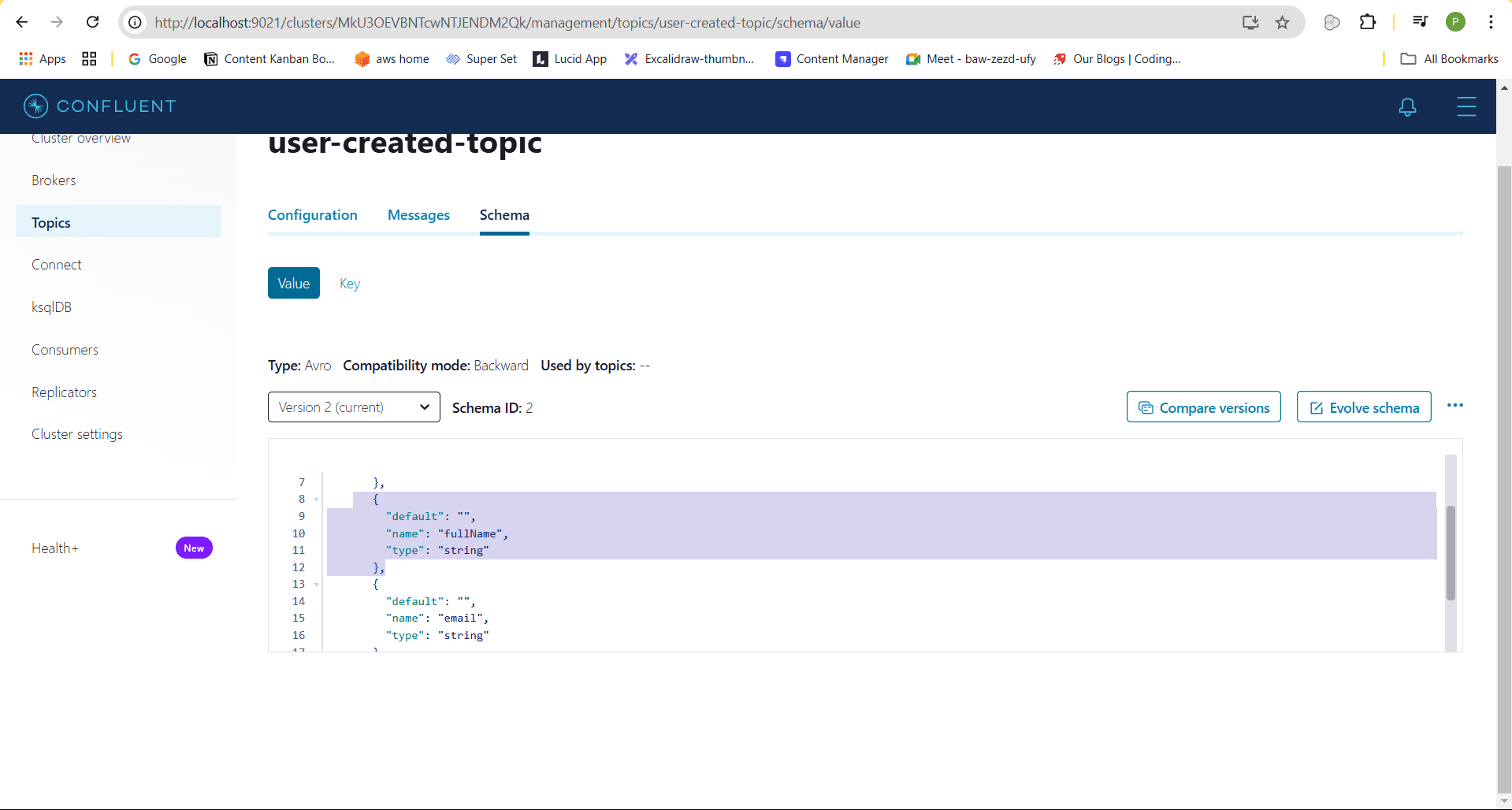The image size is (1512, 810).
Task: Click the "fullName" text in code
Action: [470, 533]
